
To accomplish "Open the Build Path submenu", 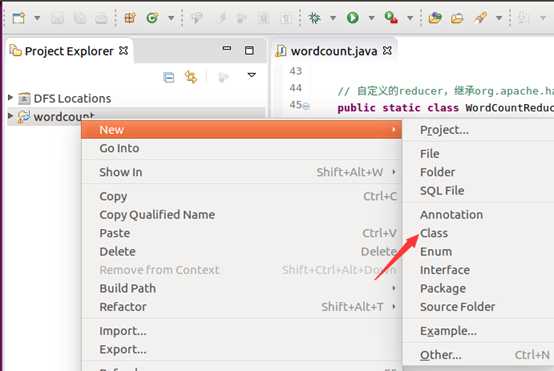I will [241, 288].
